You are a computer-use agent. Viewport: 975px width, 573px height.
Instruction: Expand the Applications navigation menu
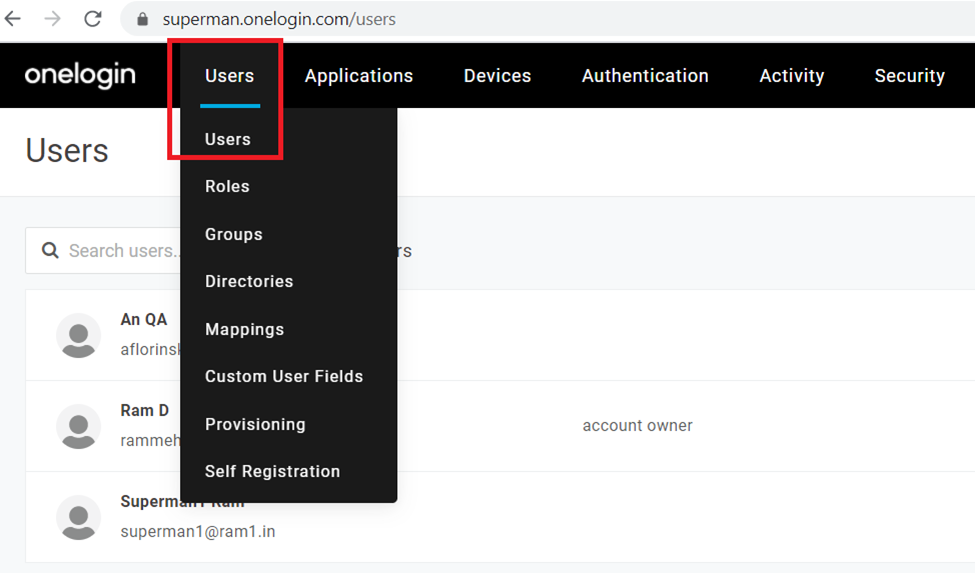tap(358, 76)
